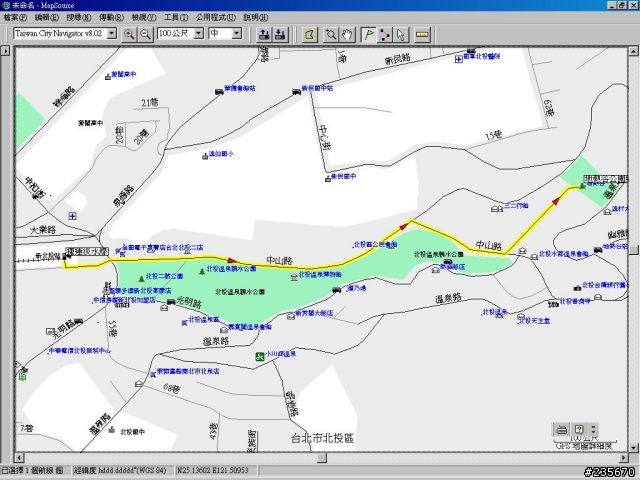Click the 光明路 label below the park
The height and width of the screenshot is (480, 640).
[x=188, y=302]
